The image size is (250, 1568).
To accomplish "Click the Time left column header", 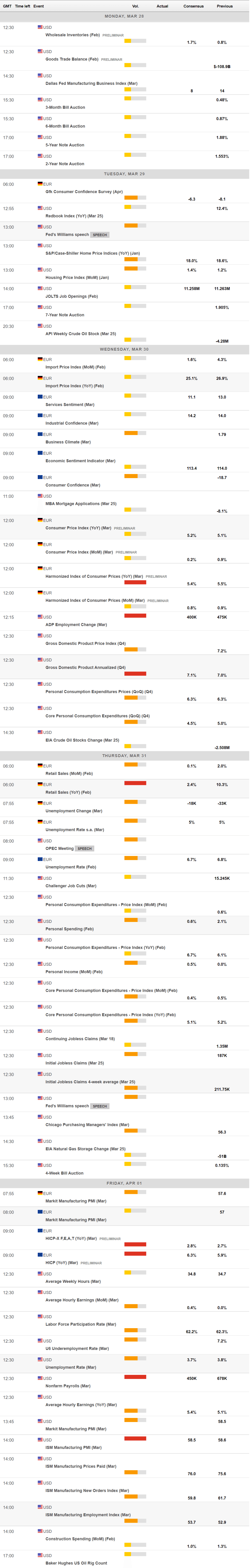I will point(22,6).
